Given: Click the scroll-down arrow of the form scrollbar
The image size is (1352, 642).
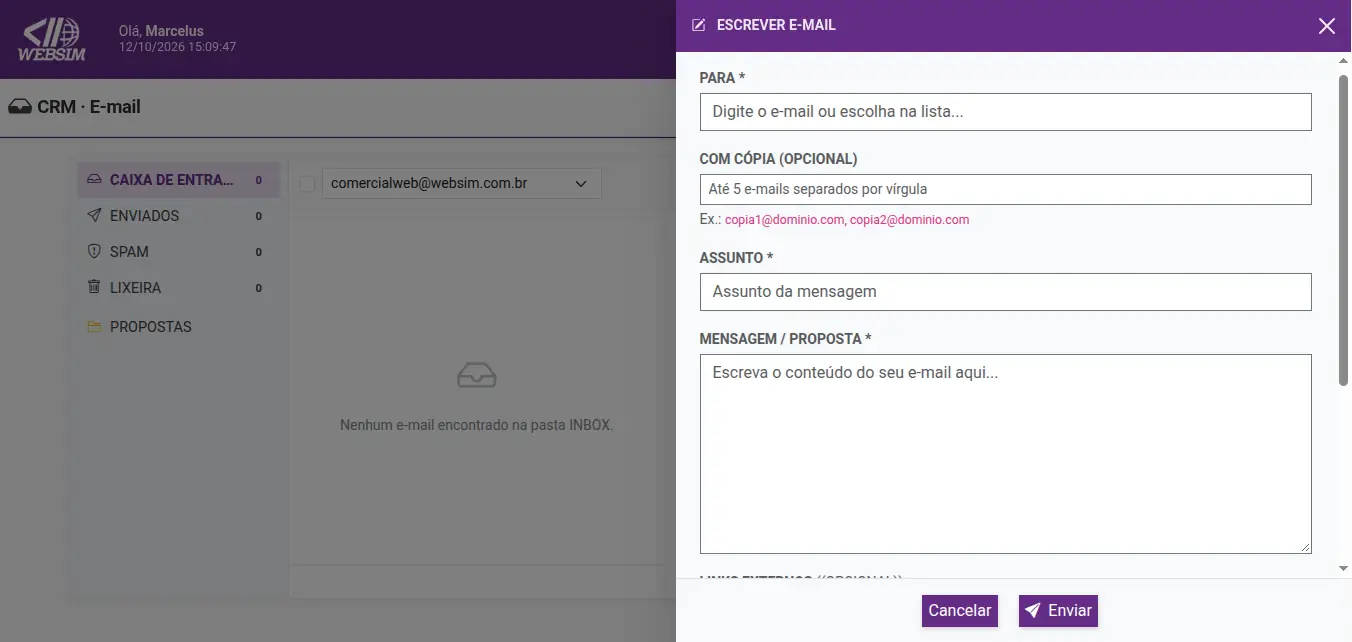Looking at the screenshot, I should [1343, 569].
